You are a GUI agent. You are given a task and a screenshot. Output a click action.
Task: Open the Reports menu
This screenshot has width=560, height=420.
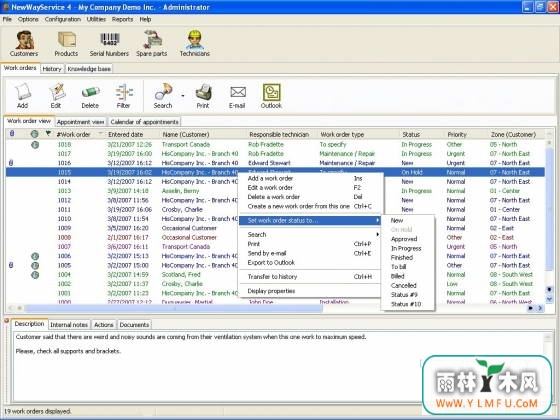(x=122, y=19)
